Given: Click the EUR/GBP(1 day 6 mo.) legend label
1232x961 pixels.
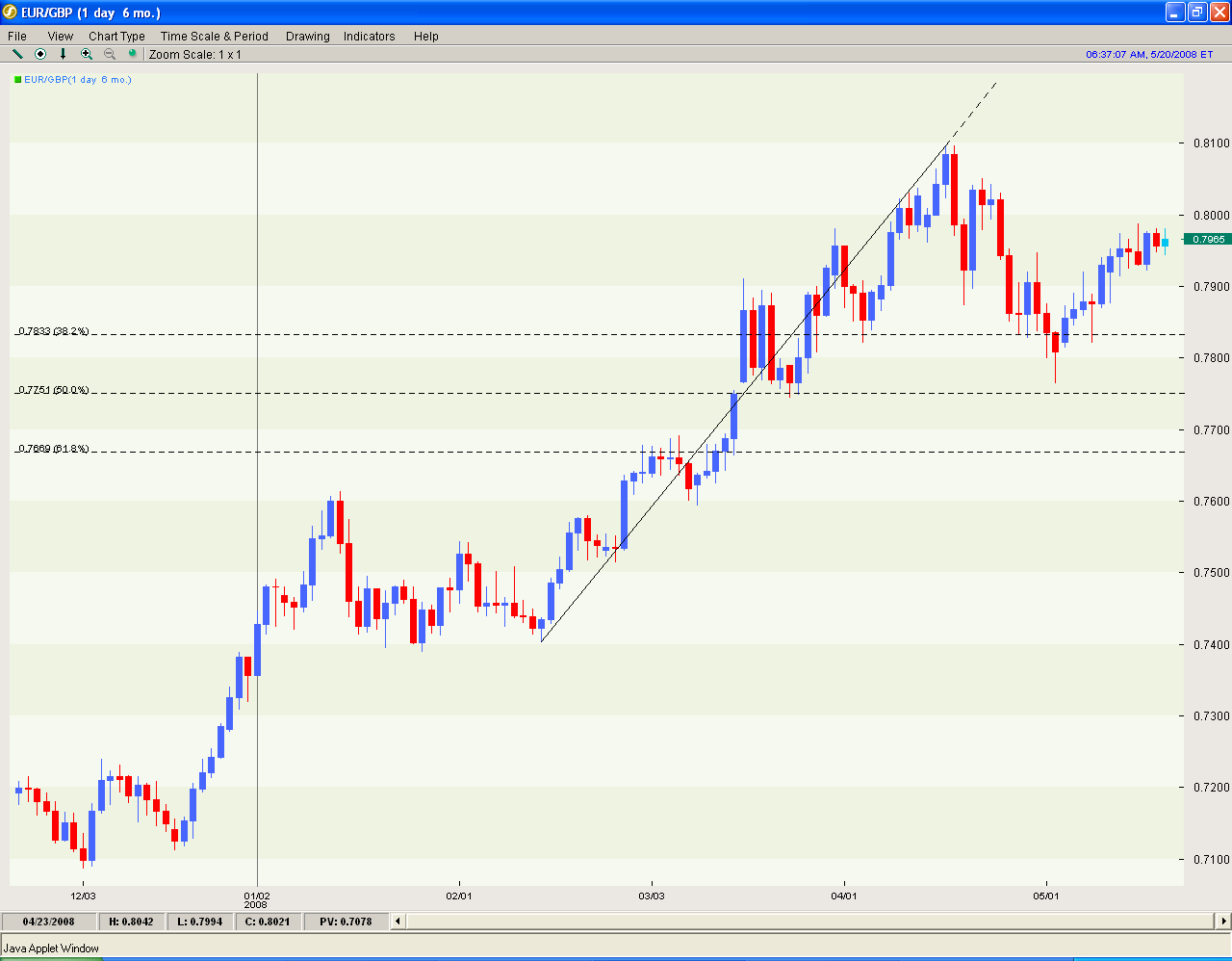Looking at the screenshot, I should tap(78, 80).
